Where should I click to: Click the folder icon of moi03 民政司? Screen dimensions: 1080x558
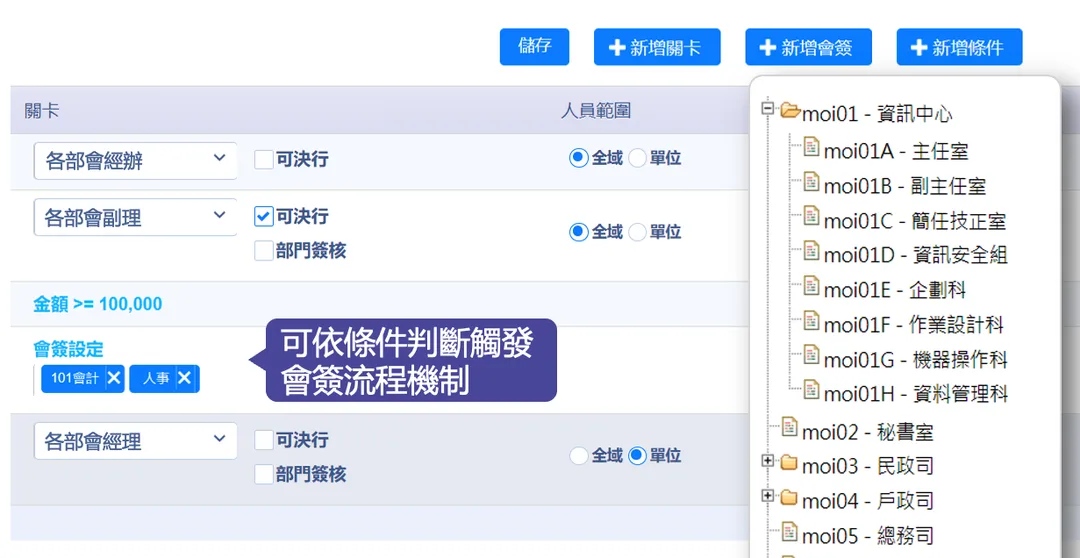(789, 462)
